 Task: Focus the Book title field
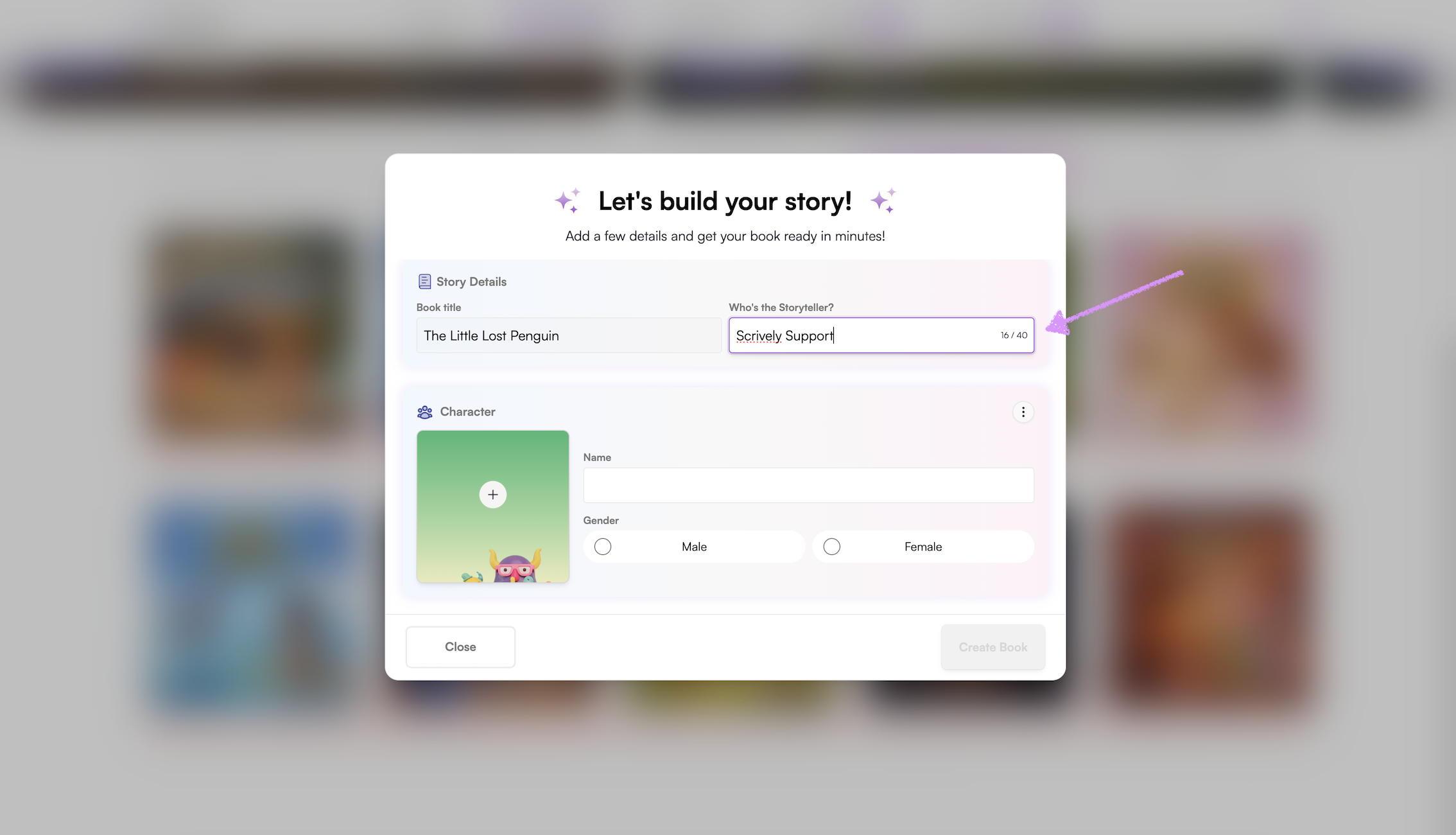pos(569,335)
